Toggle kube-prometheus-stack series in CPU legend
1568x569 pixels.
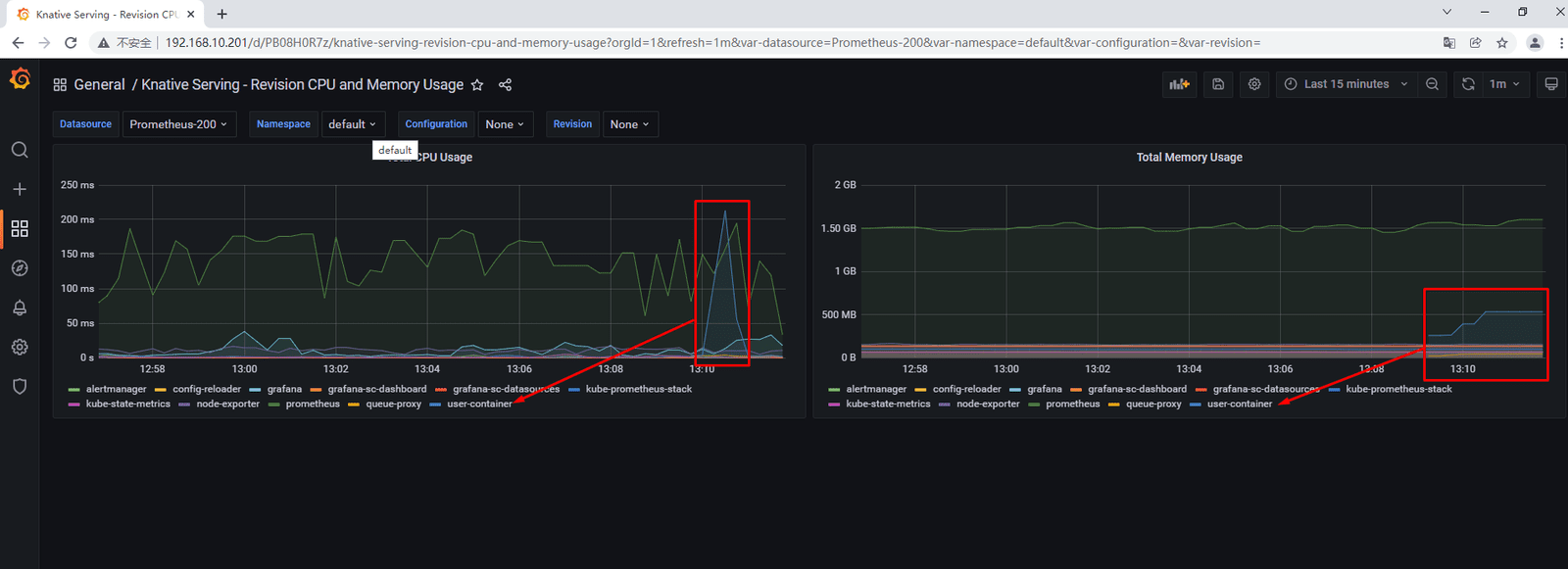pos(639,389)
